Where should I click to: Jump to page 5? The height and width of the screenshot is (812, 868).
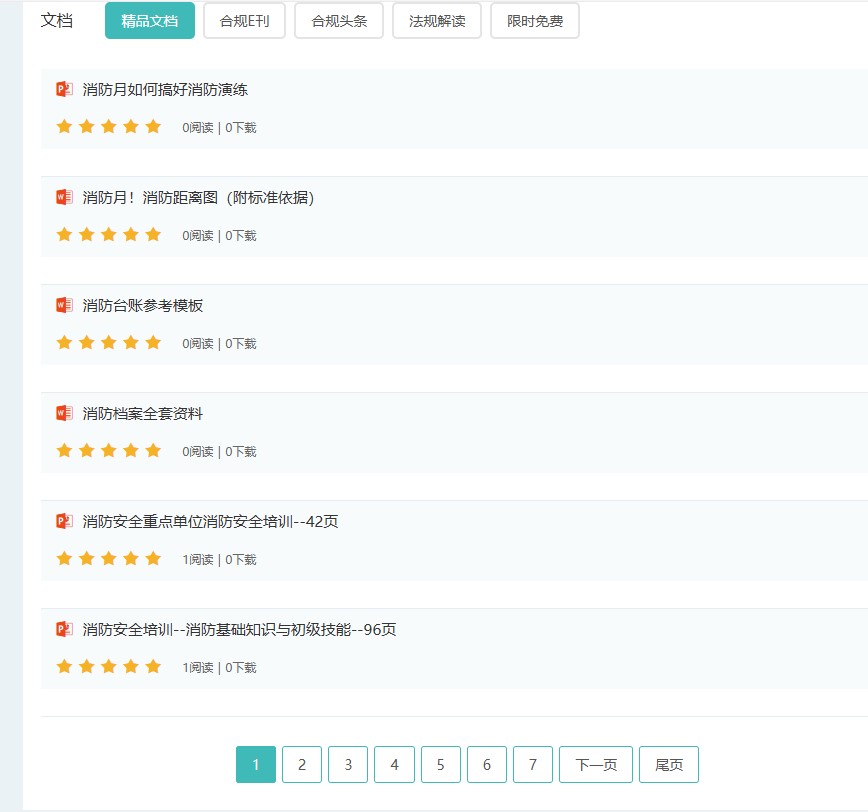click(x=441, y=764)
